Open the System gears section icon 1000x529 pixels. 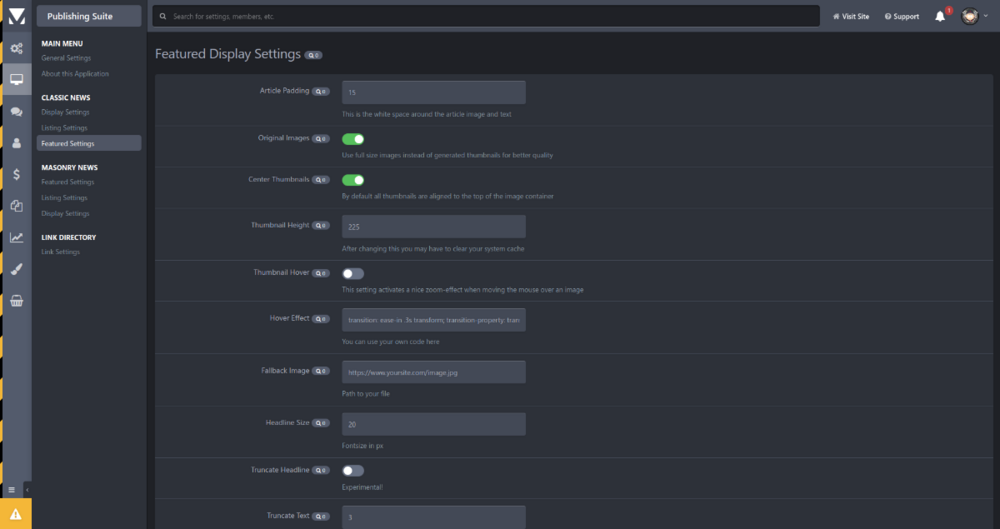pyautogui.click(x=17, y=48)
